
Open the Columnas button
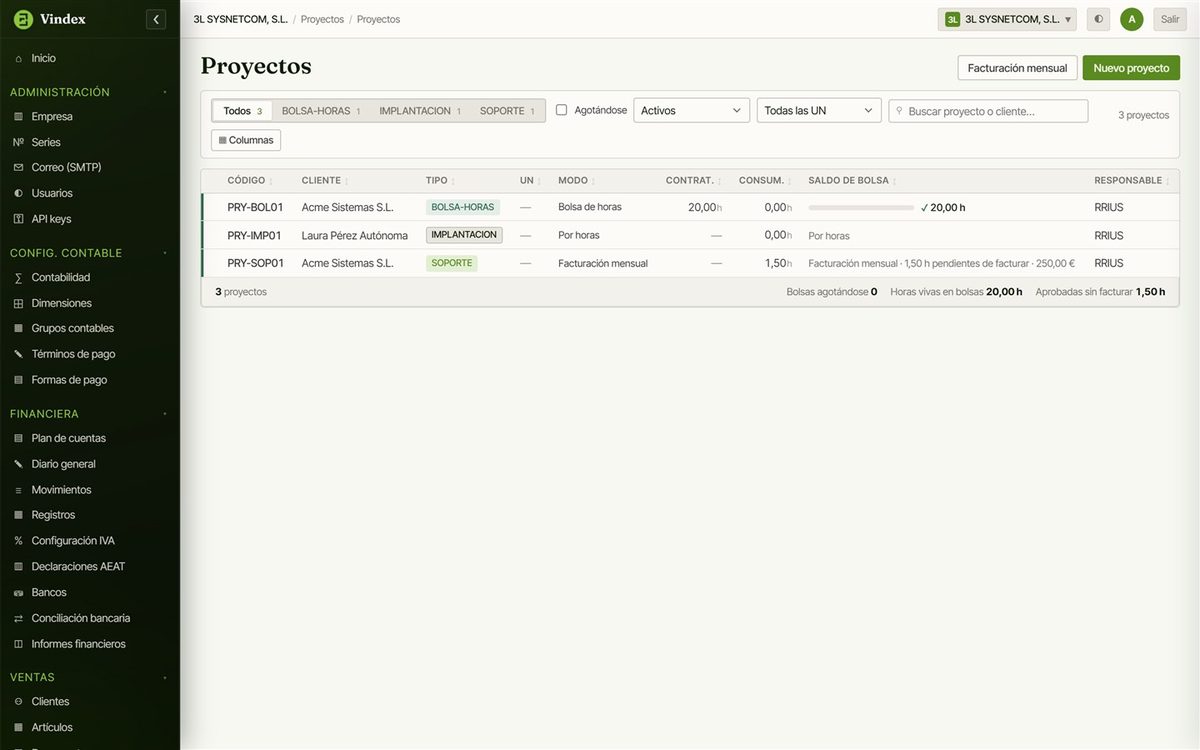(x=246, y=140)
